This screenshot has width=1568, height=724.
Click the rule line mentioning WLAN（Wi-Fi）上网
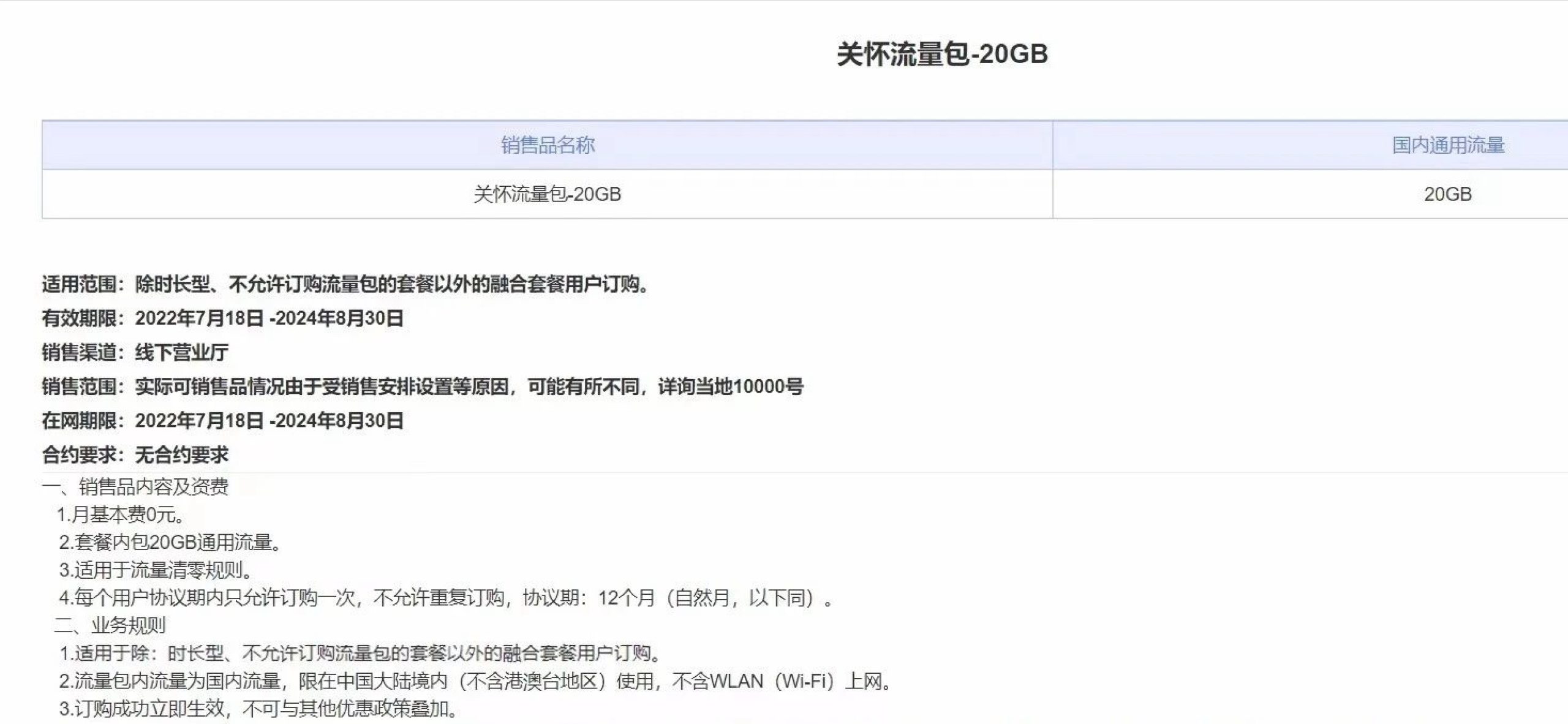[x=476, y=681]
